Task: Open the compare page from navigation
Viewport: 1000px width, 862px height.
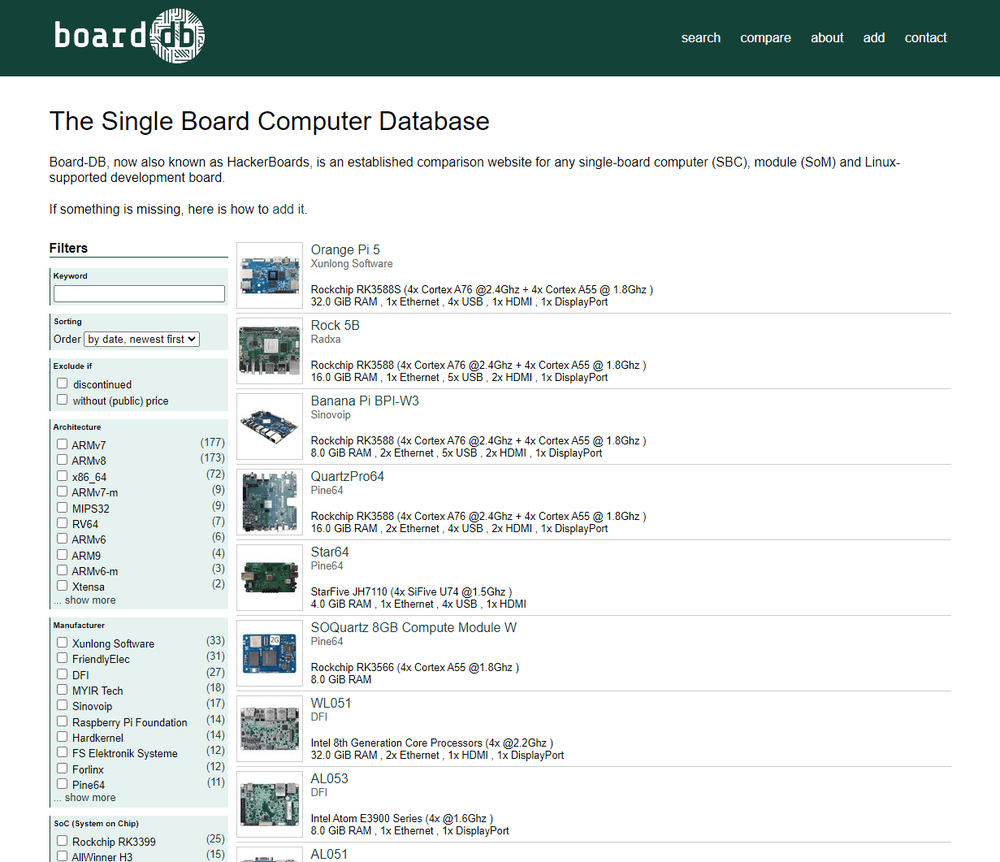Action: [765, 38]
